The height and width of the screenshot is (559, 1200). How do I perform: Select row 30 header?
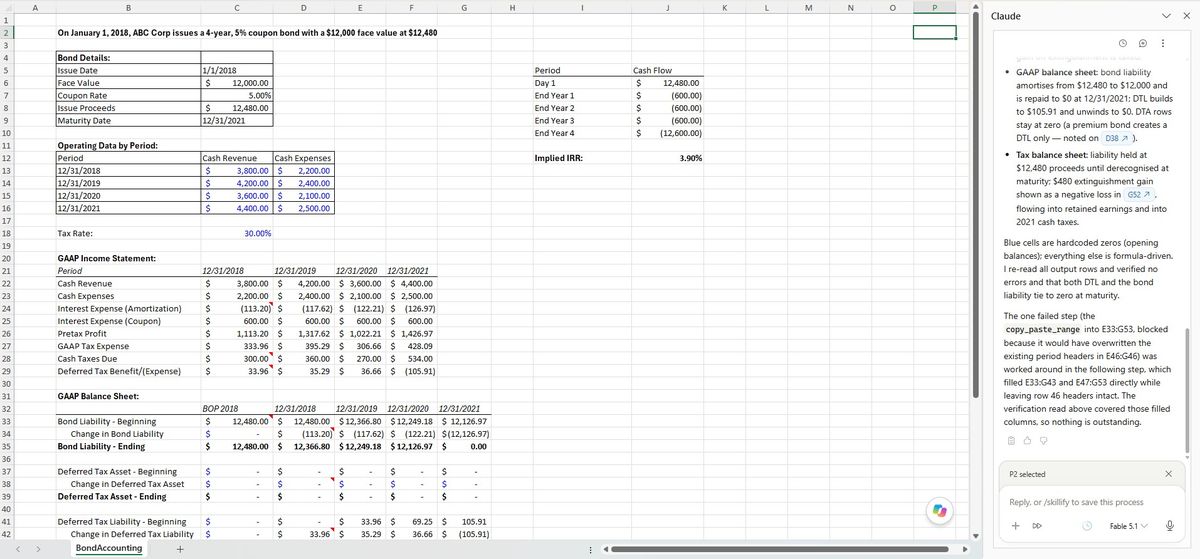[x=7, y=383]
